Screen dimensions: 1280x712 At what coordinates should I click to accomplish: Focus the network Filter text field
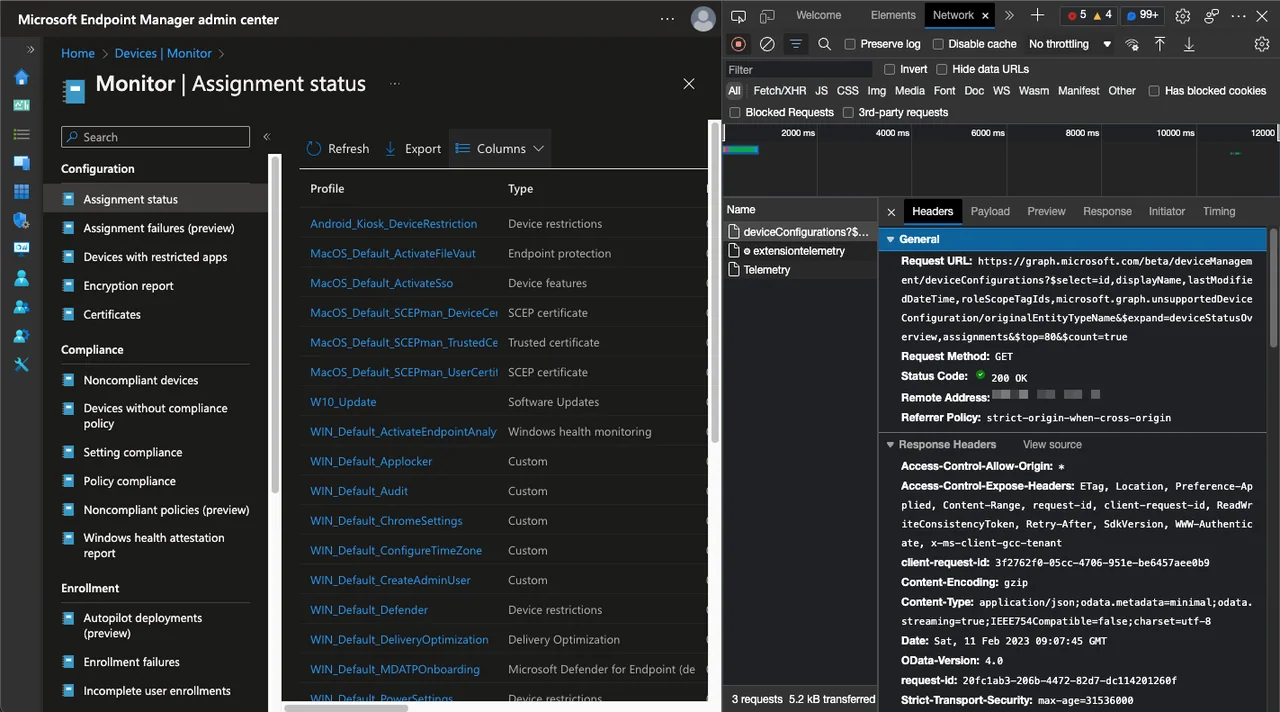click(798, 69)
